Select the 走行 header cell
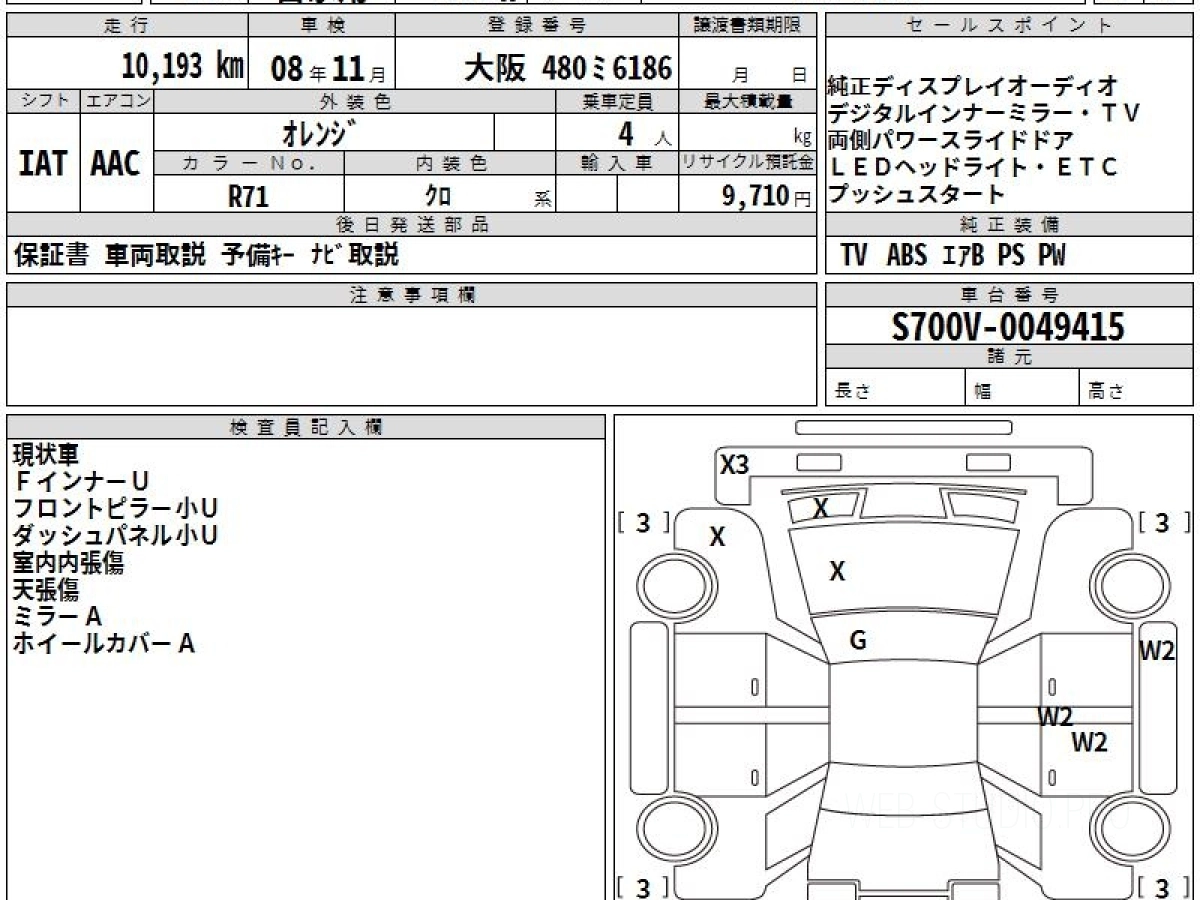The image size is (1200, 900). (126, 26)
